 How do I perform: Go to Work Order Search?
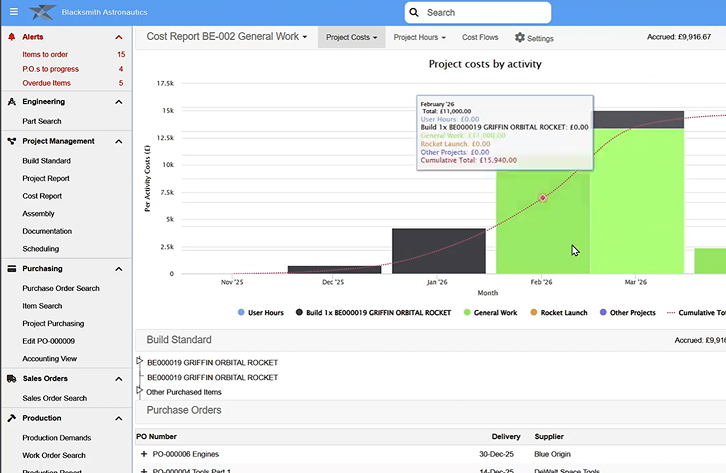click(54, 455)
